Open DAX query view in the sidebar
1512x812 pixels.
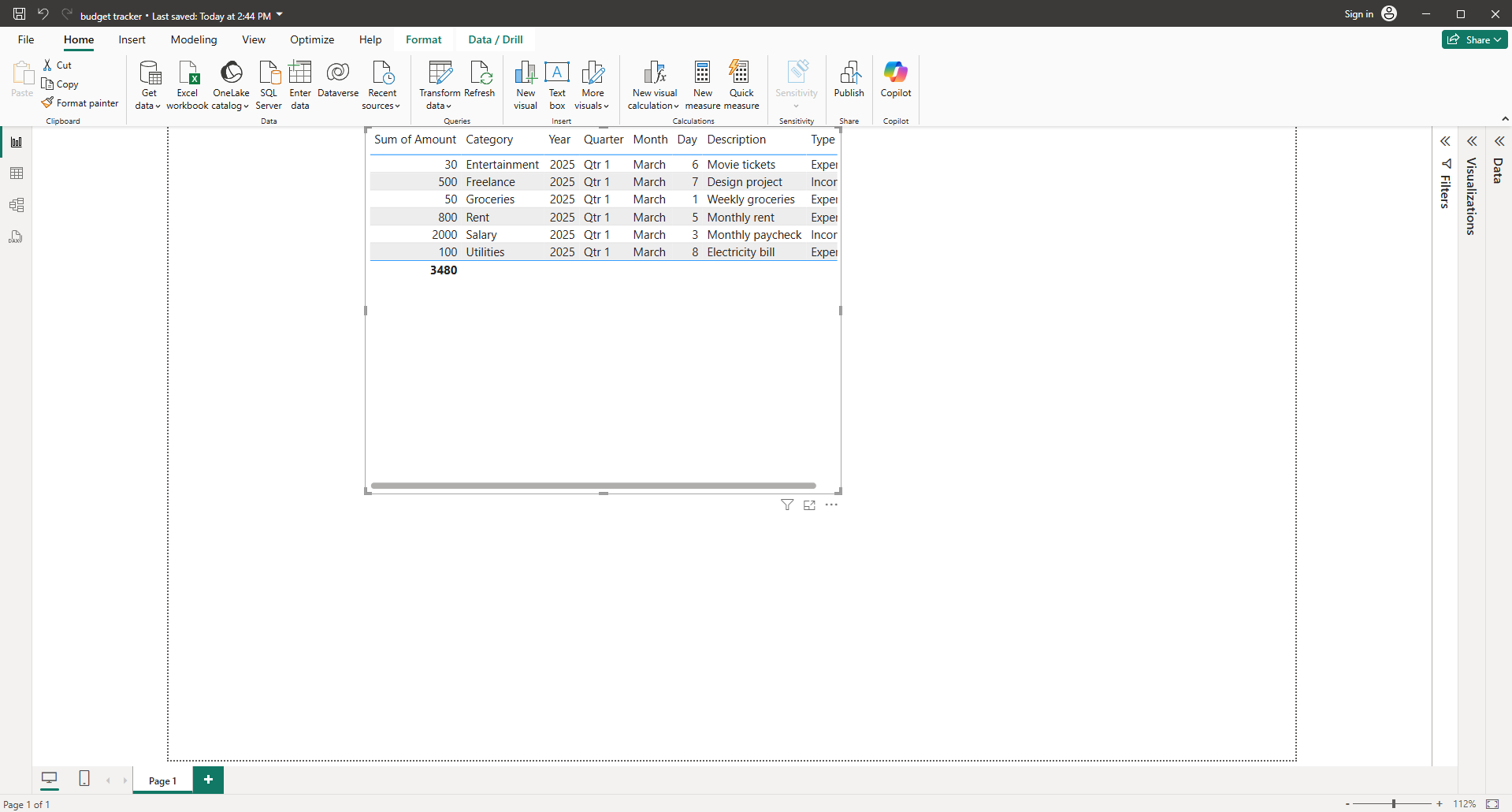[x=16, y=237]
